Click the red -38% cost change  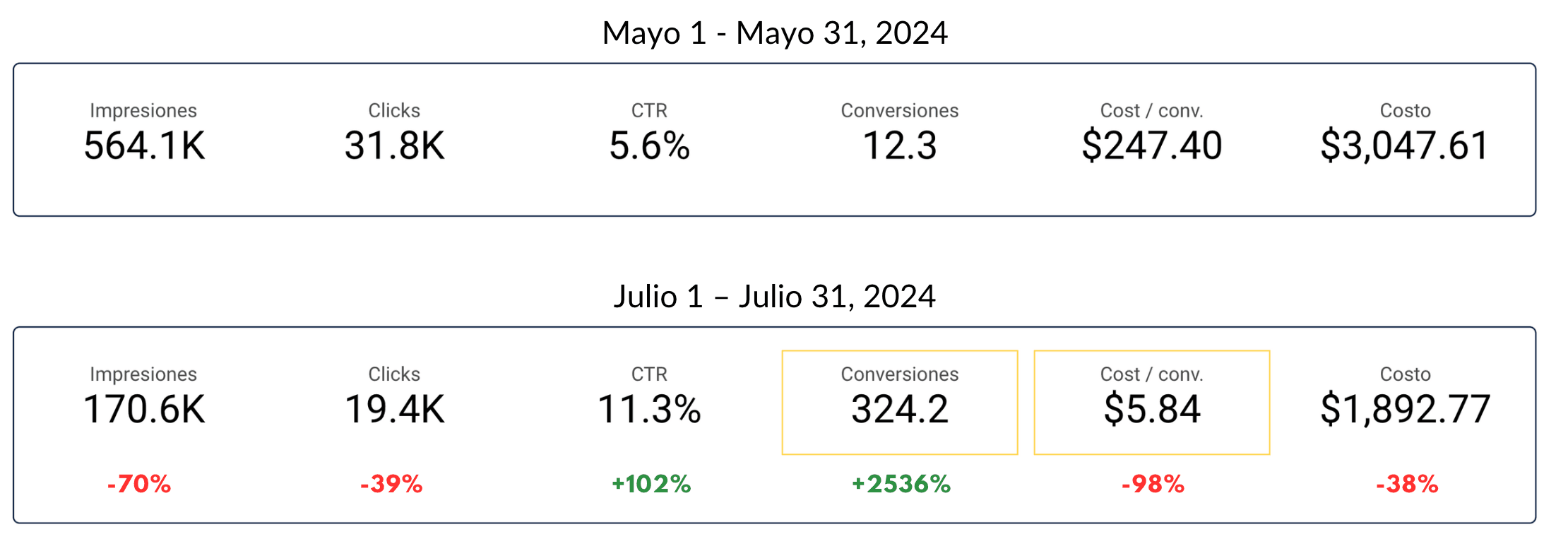(x=1407, y=484)
